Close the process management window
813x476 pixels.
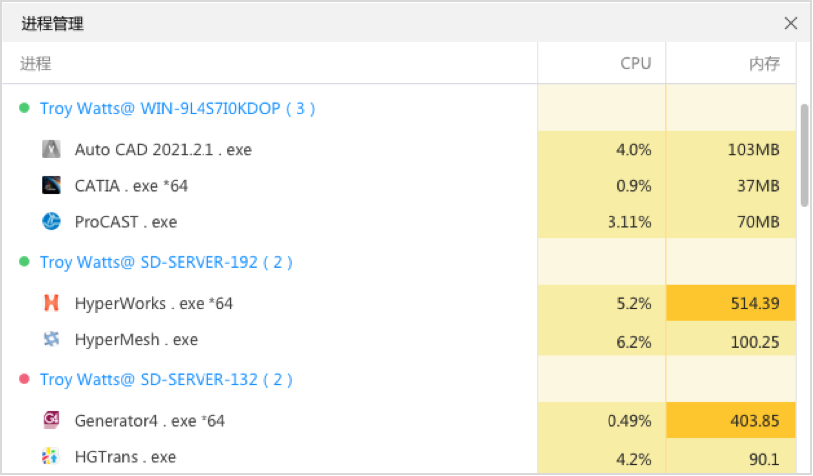pyautogui.click(x=791, y=24)
